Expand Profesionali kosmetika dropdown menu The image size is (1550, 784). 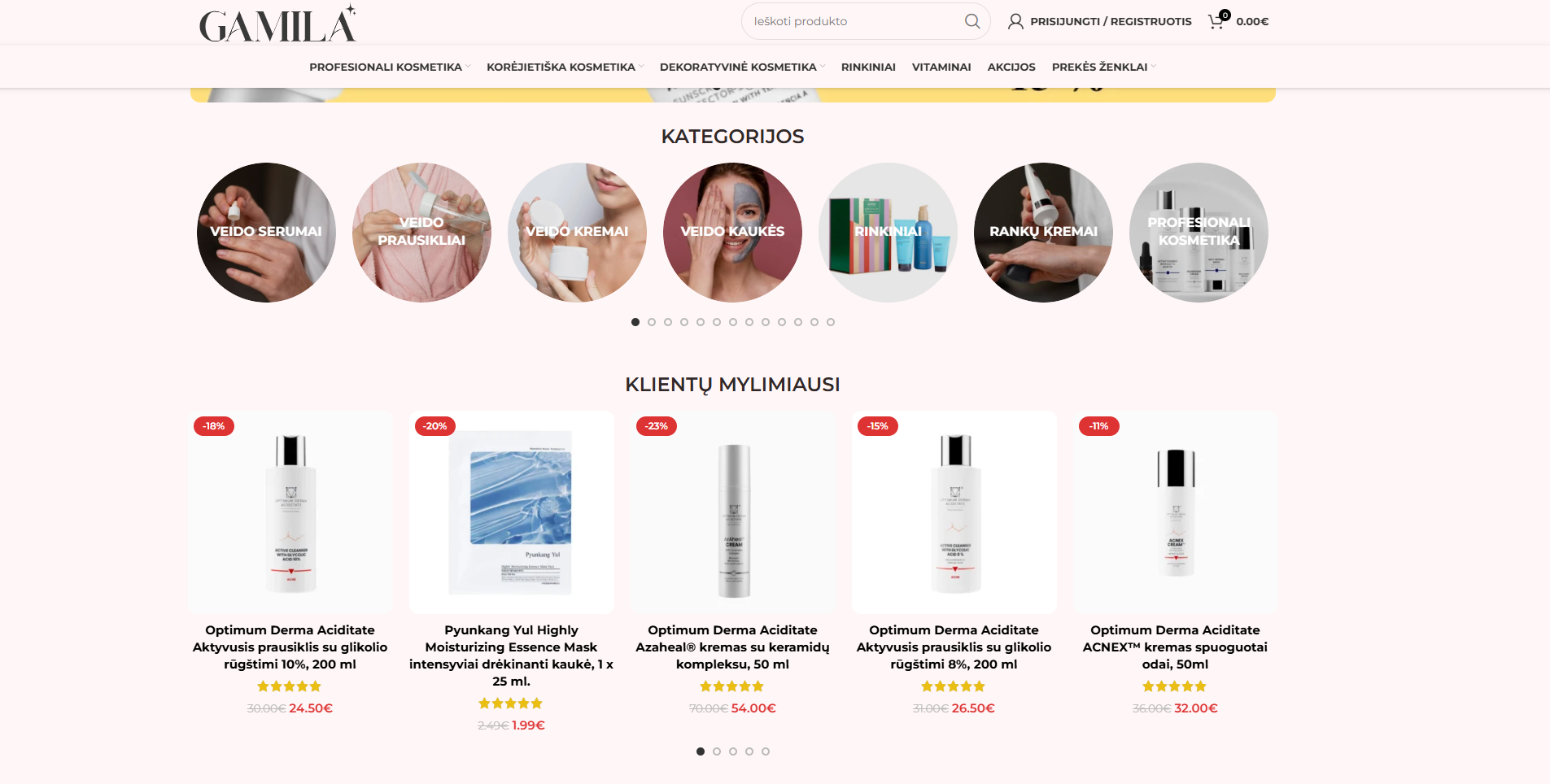tap(390, 67)
